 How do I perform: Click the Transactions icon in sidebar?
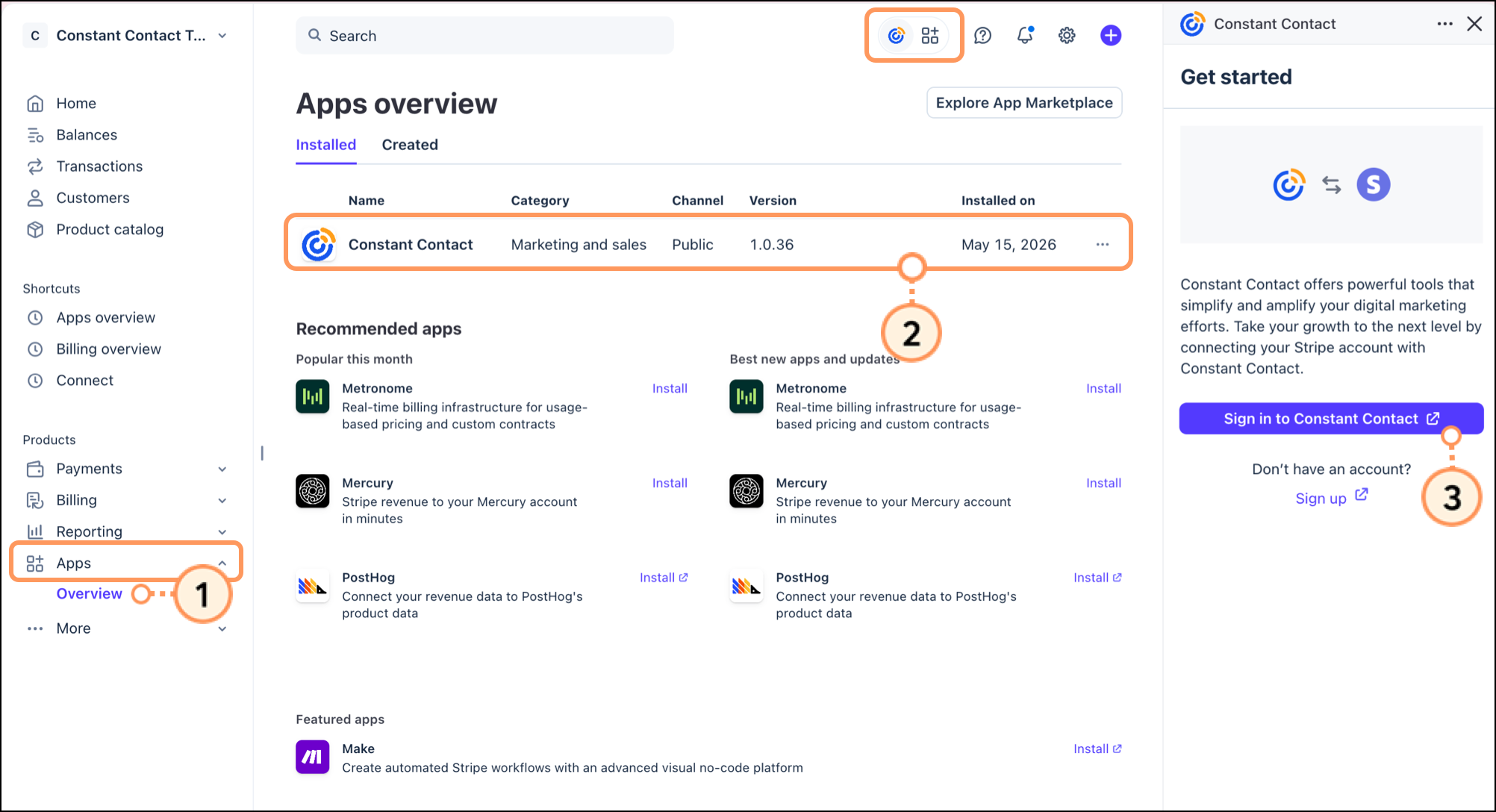coord(35,166)
